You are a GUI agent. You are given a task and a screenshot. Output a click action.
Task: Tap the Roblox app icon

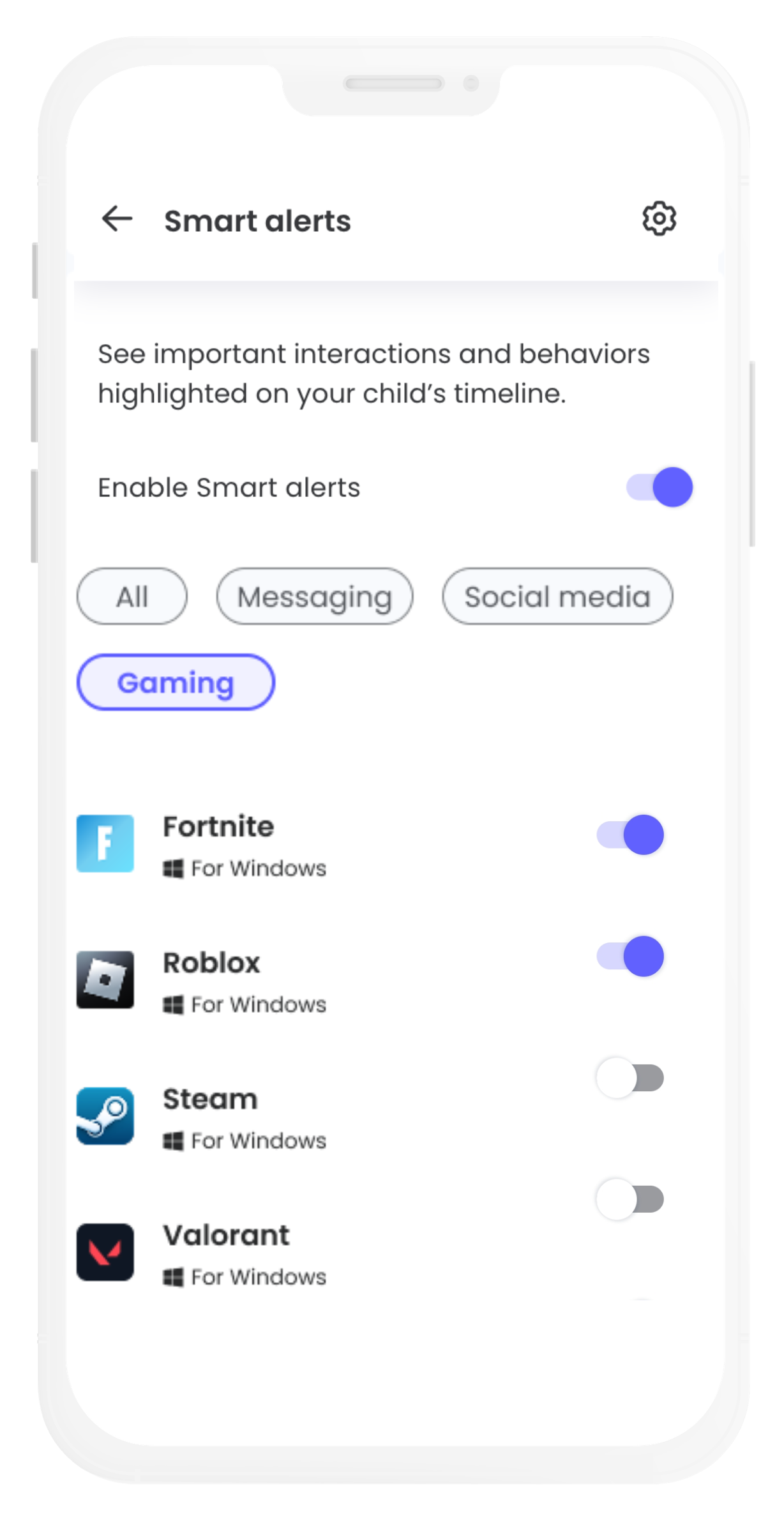[x=105, y=980]
